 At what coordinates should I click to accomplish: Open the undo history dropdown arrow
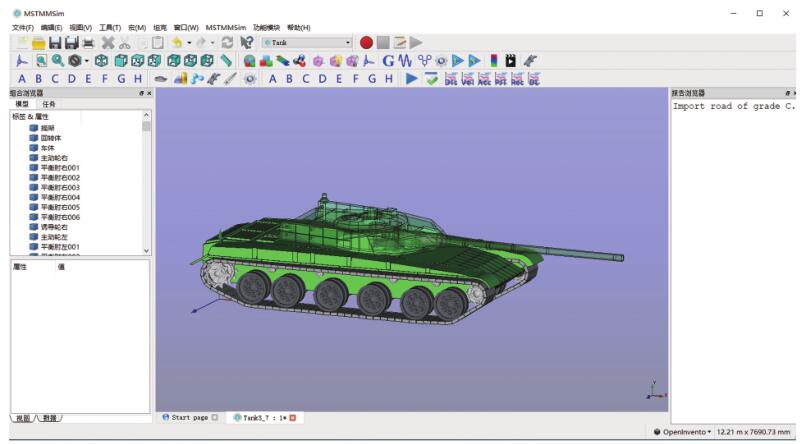coord(190,43)
